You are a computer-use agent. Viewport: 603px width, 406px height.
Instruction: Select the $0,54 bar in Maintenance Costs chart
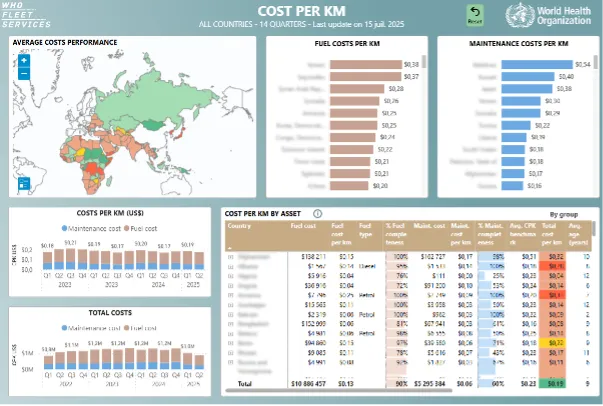[x=537, y=65]
